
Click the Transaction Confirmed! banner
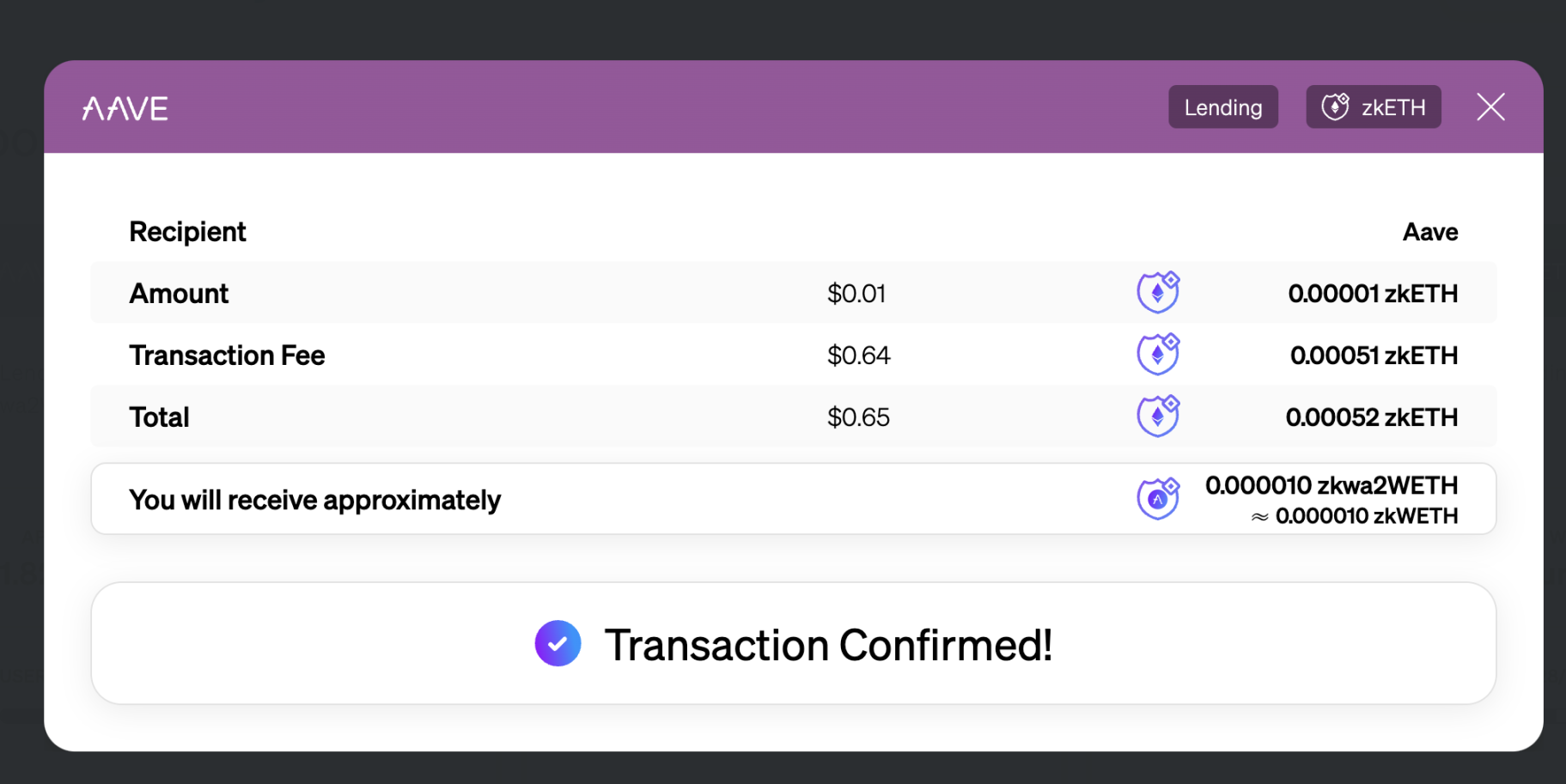tap(827, 645)
